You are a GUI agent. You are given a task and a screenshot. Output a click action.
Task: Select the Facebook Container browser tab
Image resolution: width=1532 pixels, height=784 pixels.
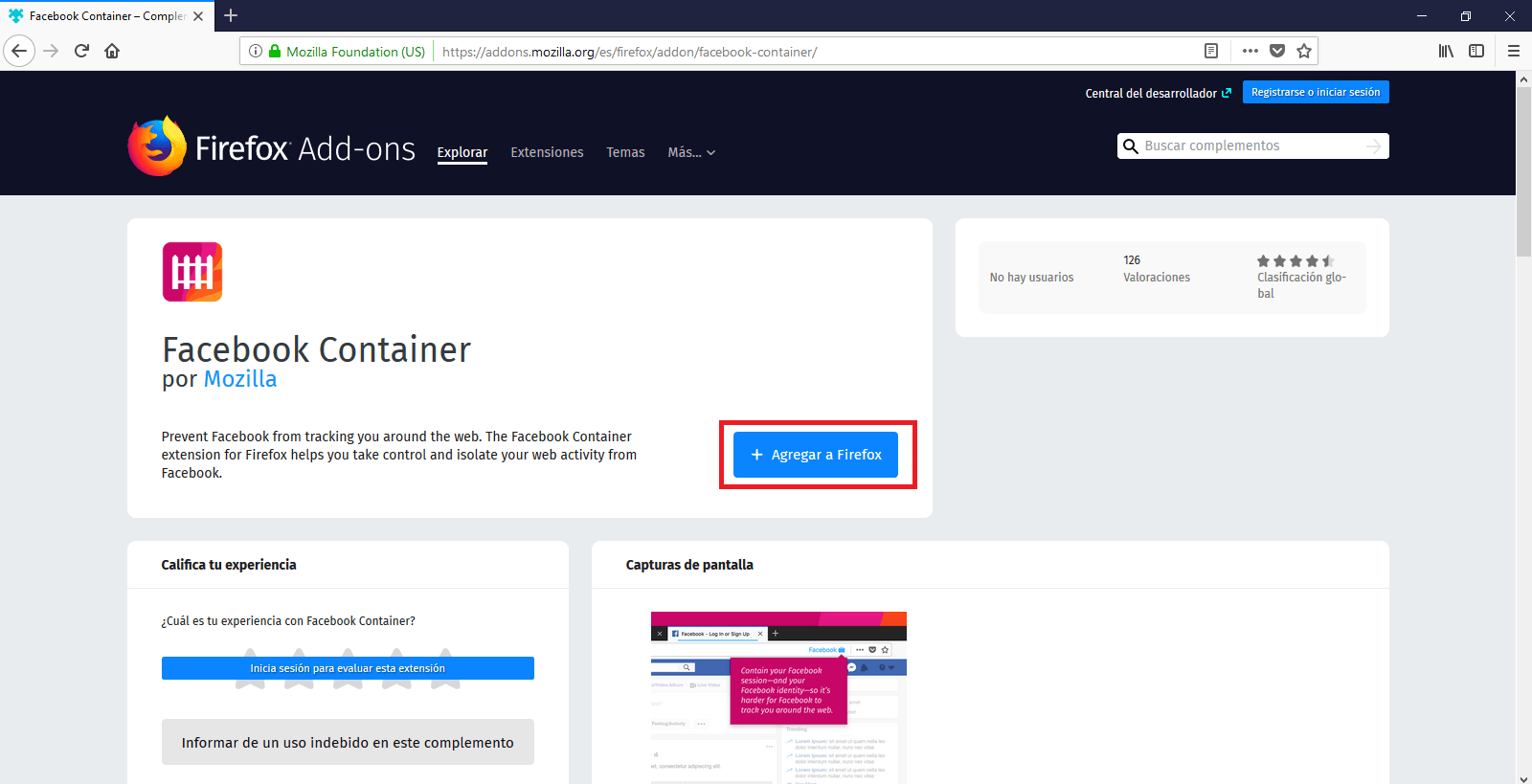(106, 16)
